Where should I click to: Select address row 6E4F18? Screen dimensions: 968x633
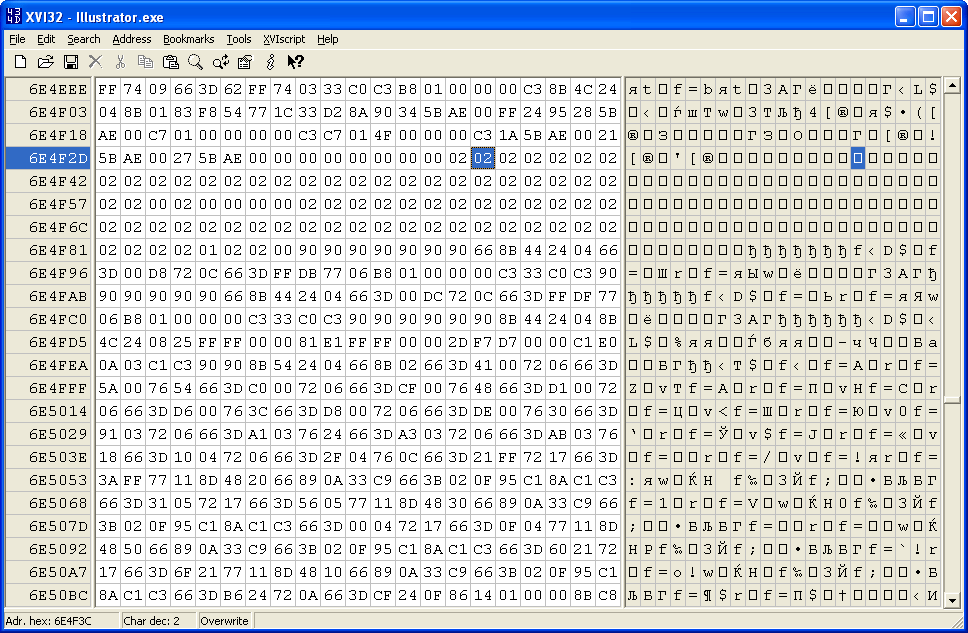pyautogui.click(x=48, y=135)
